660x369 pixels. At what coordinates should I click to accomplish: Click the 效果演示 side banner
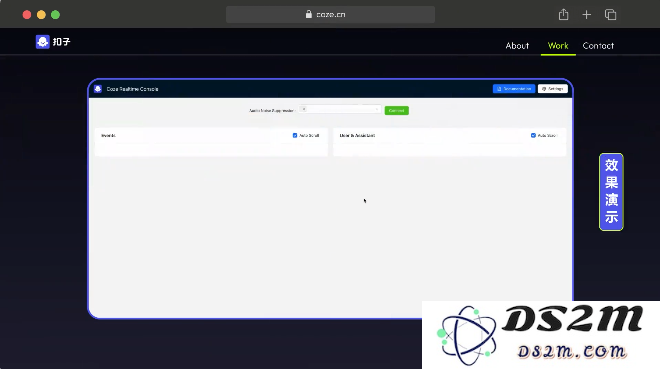click(x=611, y=192)
